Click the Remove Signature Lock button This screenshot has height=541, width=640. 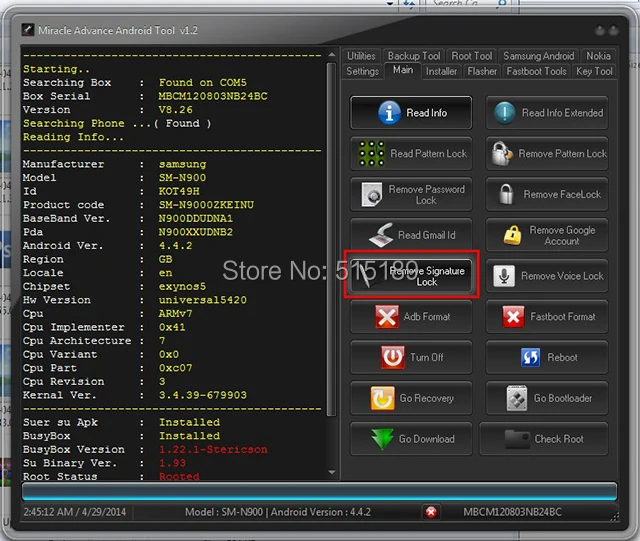411,276
